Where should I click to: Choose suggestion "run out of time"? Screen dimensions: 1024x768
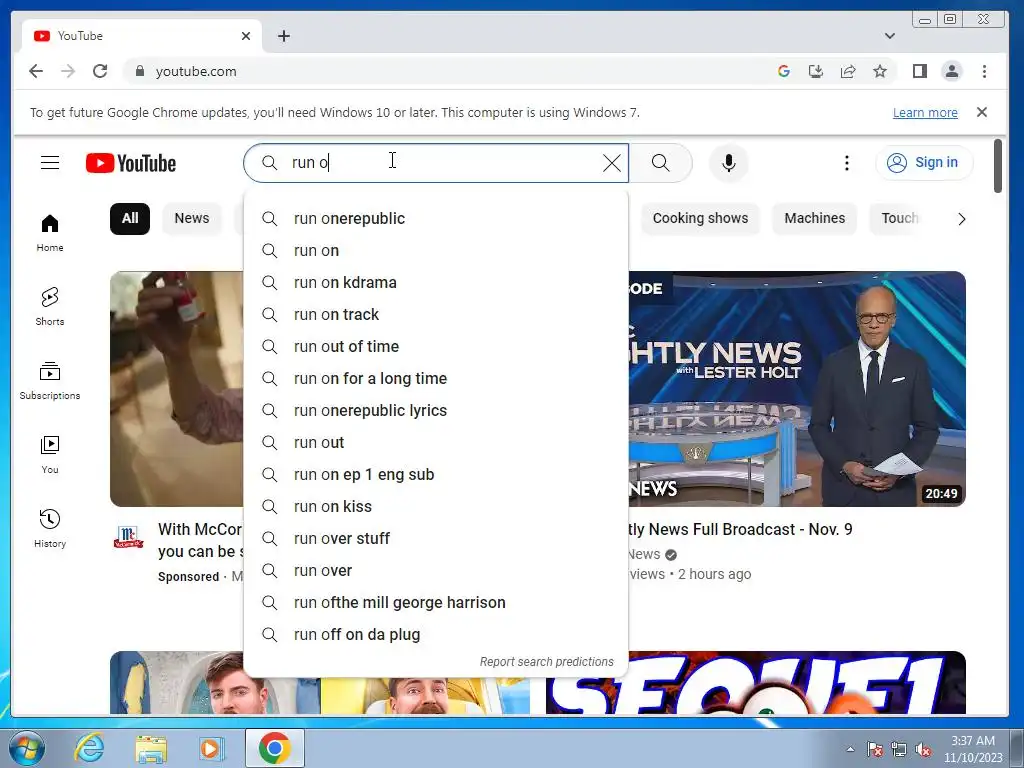click(x=436, y=347)
